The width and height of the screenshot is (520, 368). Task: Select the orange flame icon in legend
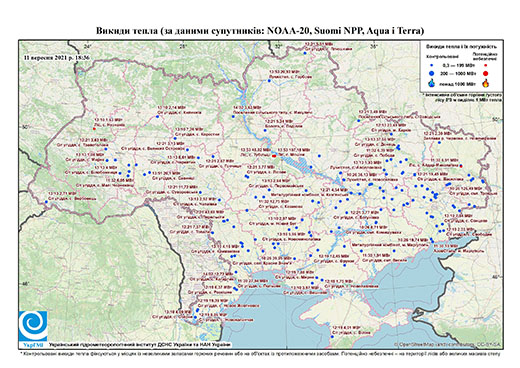point(486,83)
